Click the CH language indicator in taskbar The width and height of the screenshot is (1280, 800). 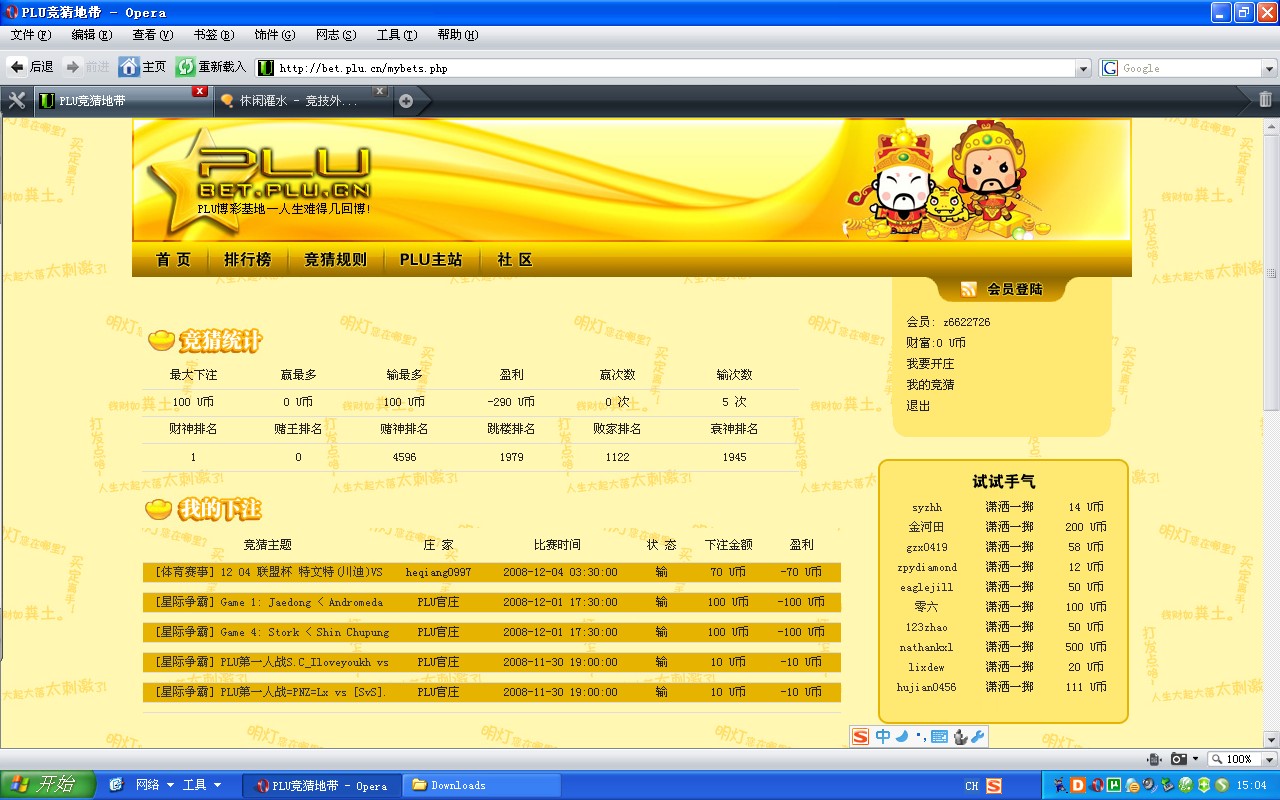click(972, 786)
